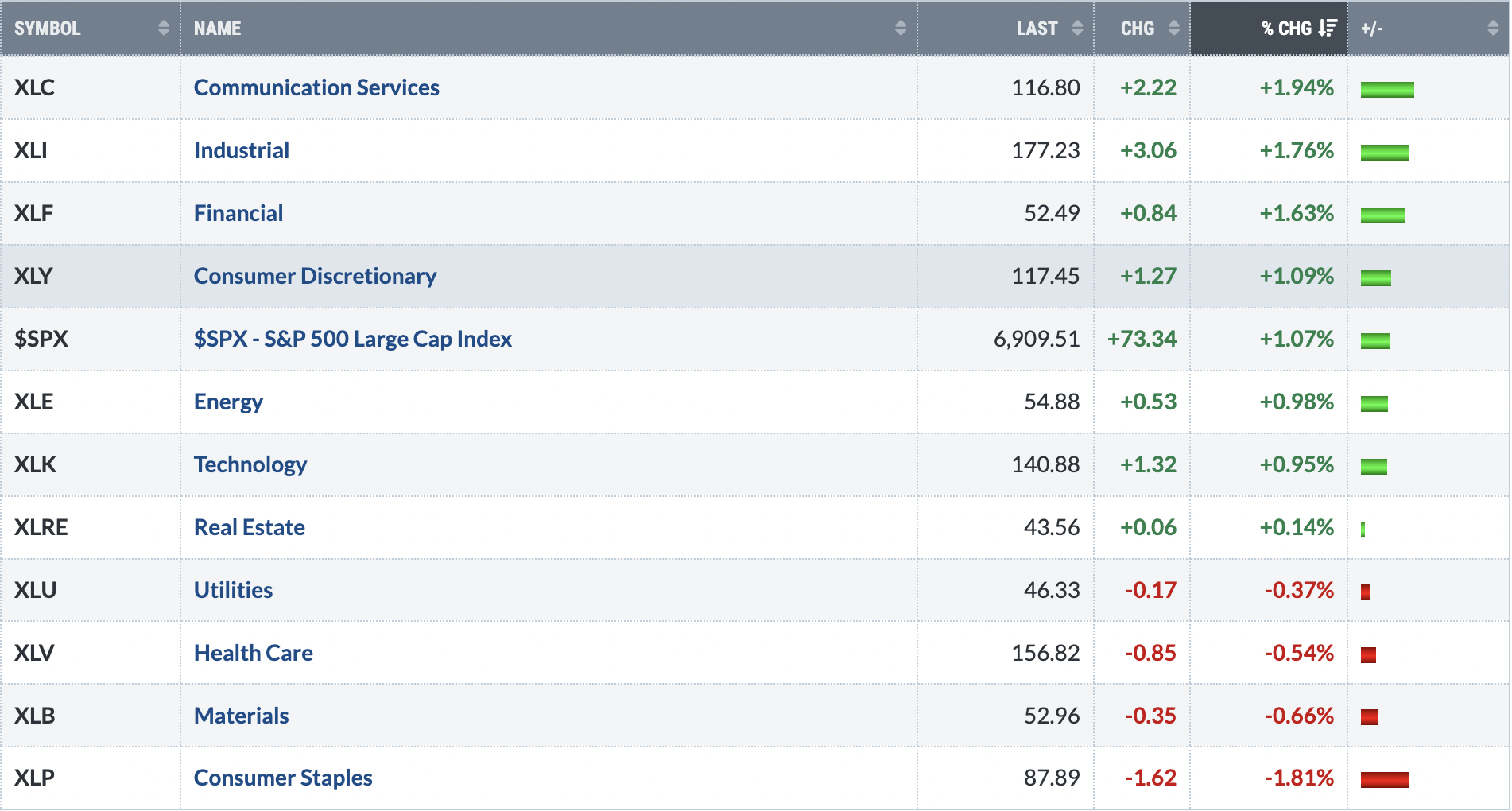The image size is (1512, 811).
Task: Click the +/- column sort arrows
Action: [x=1492, y=28]
